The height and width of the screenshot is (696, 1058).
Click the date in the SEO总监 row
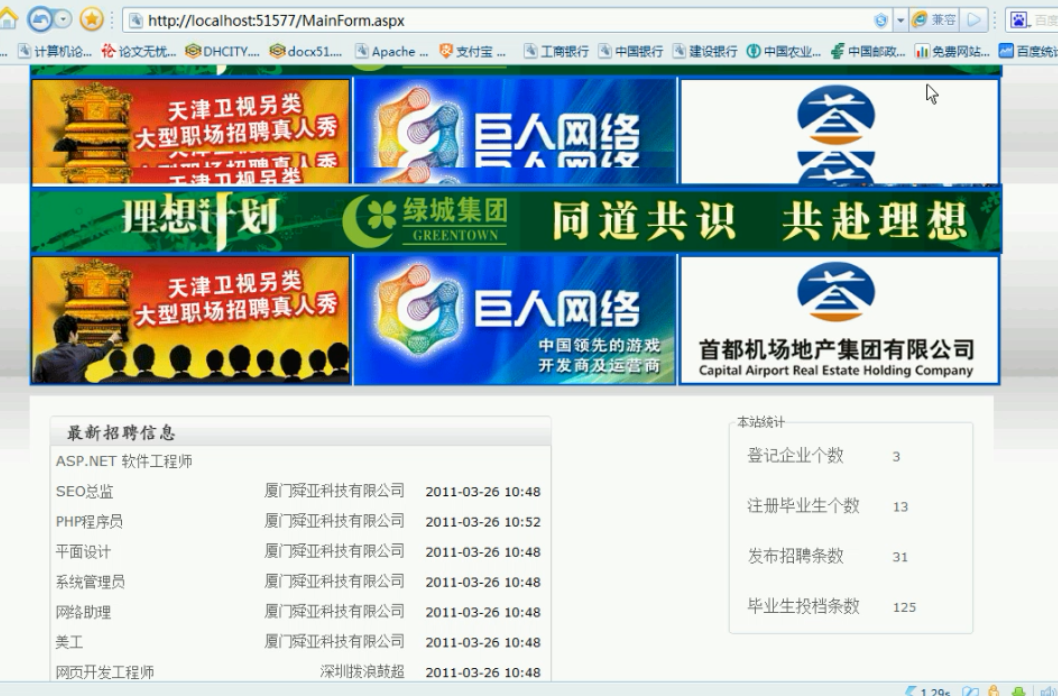click(483, 492)
